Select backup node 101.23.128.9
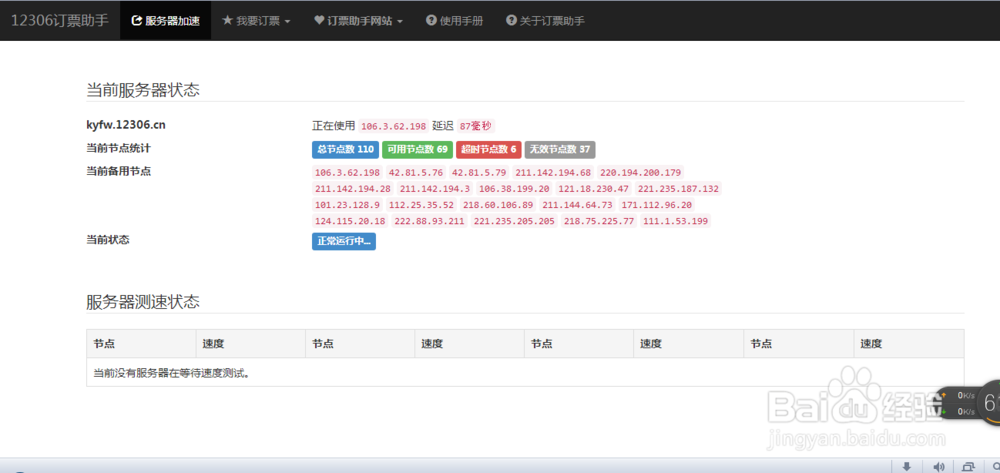Image resolution: width=1000 pixels, height=473 pixels. pyautogui.click(x=348, y=205)
